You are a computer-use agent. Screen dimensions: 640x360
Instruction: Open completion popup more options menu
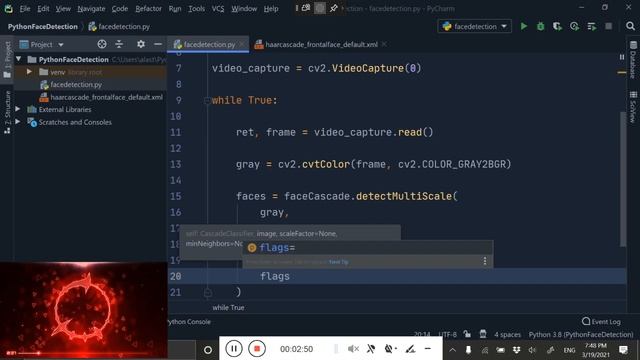coord(485,261)
